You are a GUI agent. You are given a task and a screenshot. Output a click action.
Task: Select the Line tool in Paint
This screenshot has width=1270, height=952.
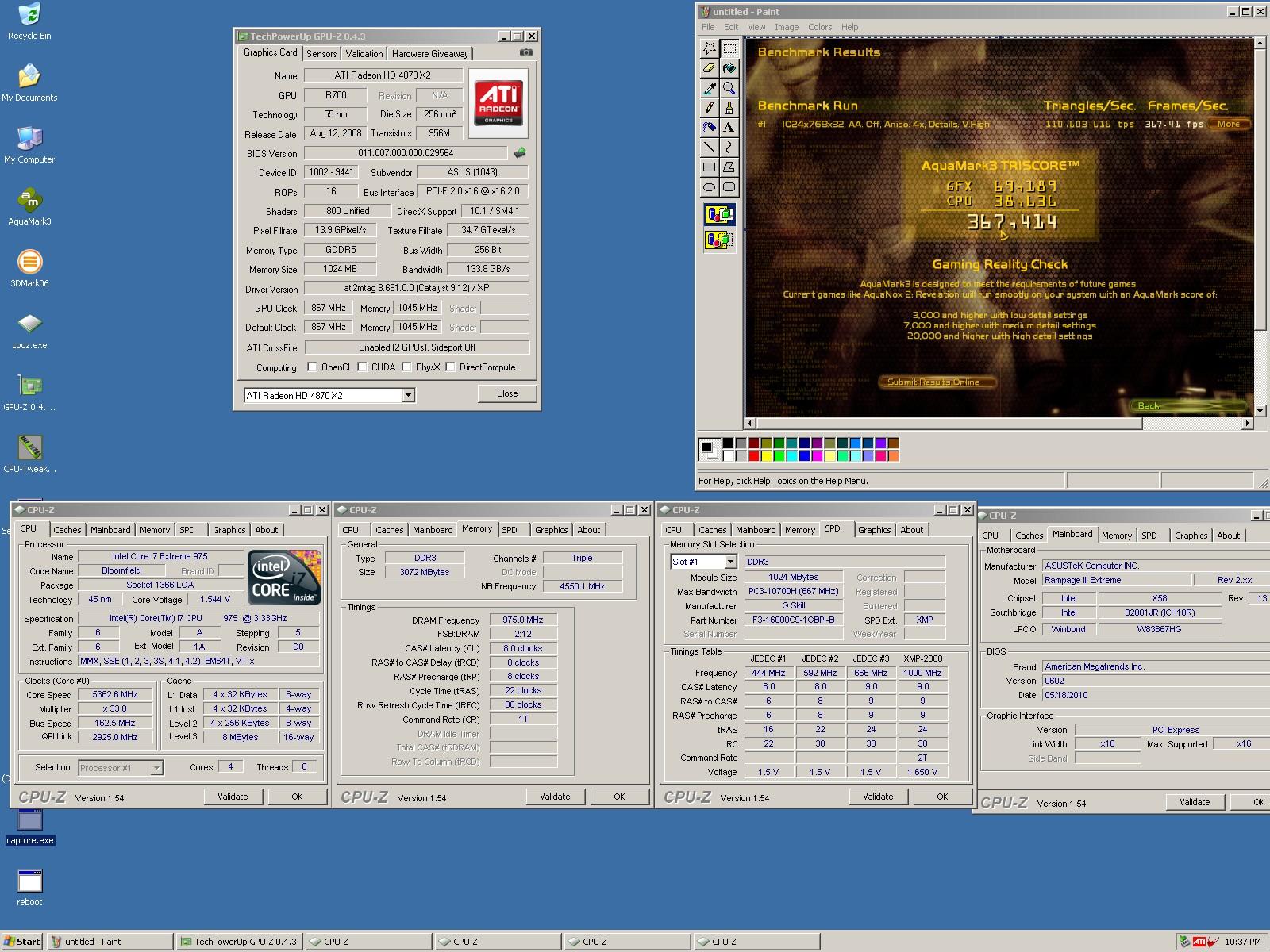(709, 147)
